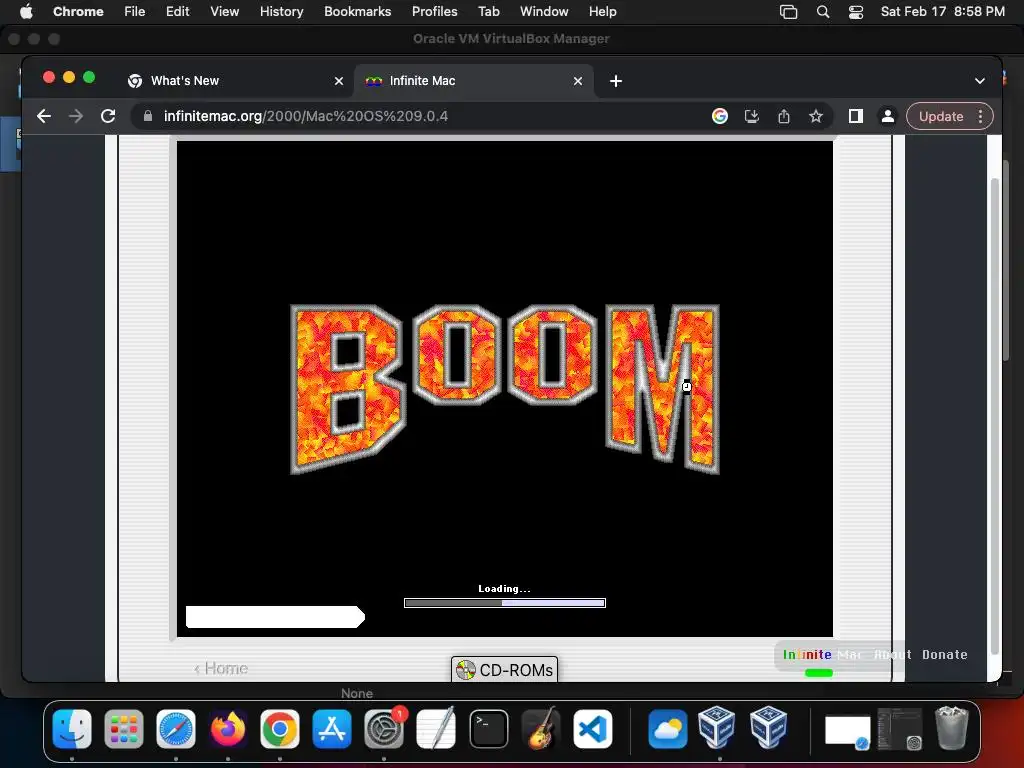Click the browser forward arrow
The width and height of the screenshot is (1024, 768).
[76, 116]
